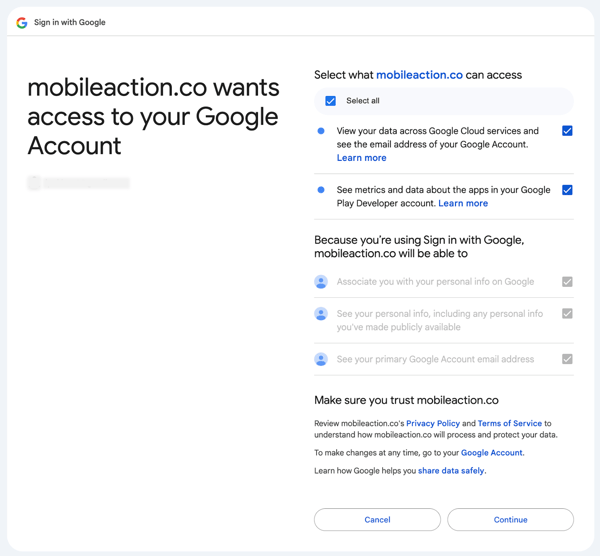The width and height of the screenshot is (600, 556).
Task: Click heading 'mobileaction.co wants access to your Google Account'
Action: 153,116
